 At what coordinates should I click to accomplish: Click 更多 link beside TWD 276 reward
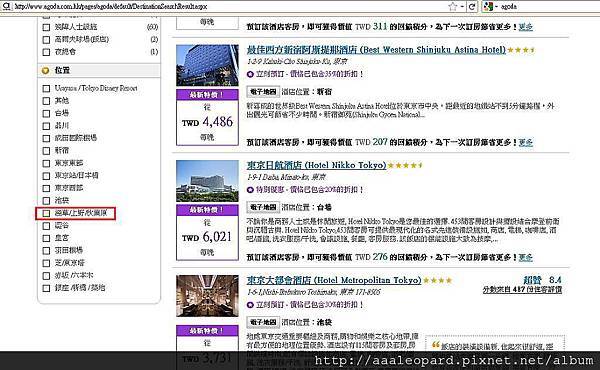525,258
